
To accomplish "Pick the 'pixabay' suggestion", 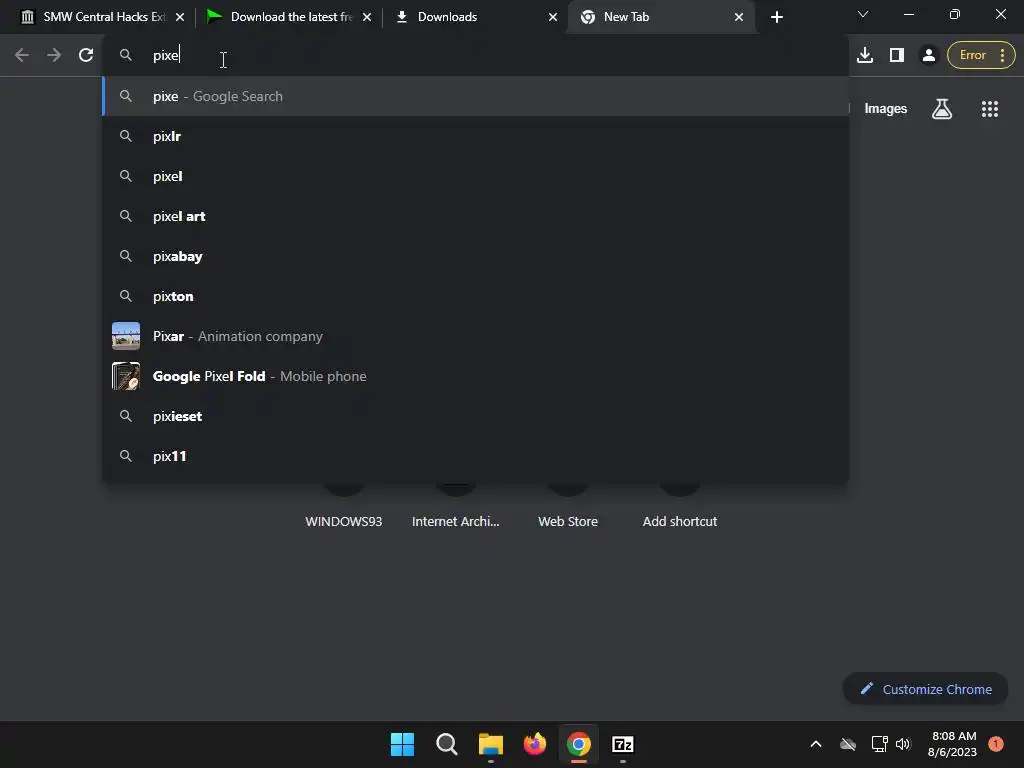I will coord(475,256).
